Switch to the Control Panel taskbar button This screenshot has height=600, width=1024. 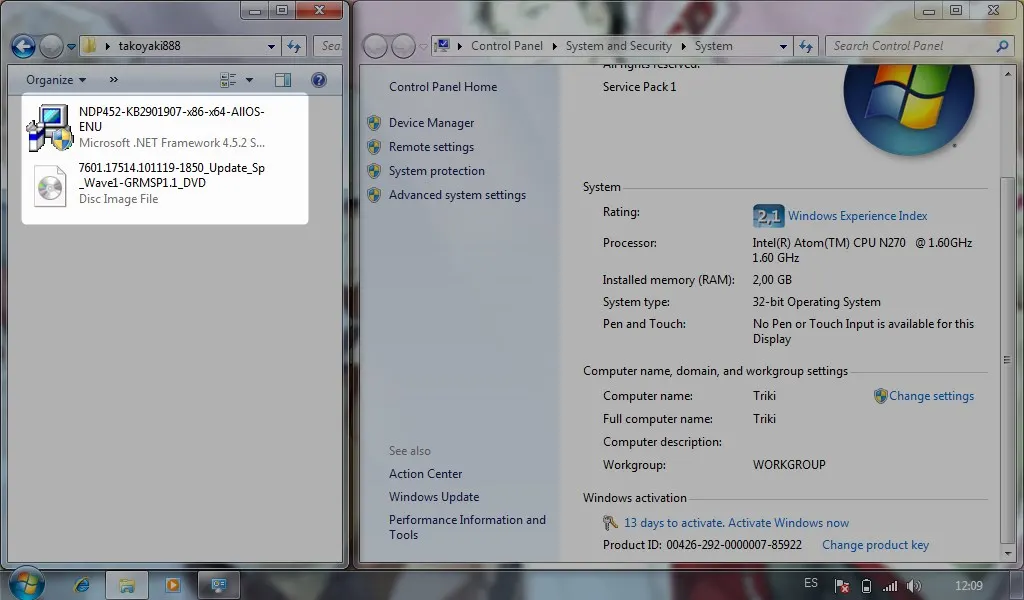[x=219, y=585]
